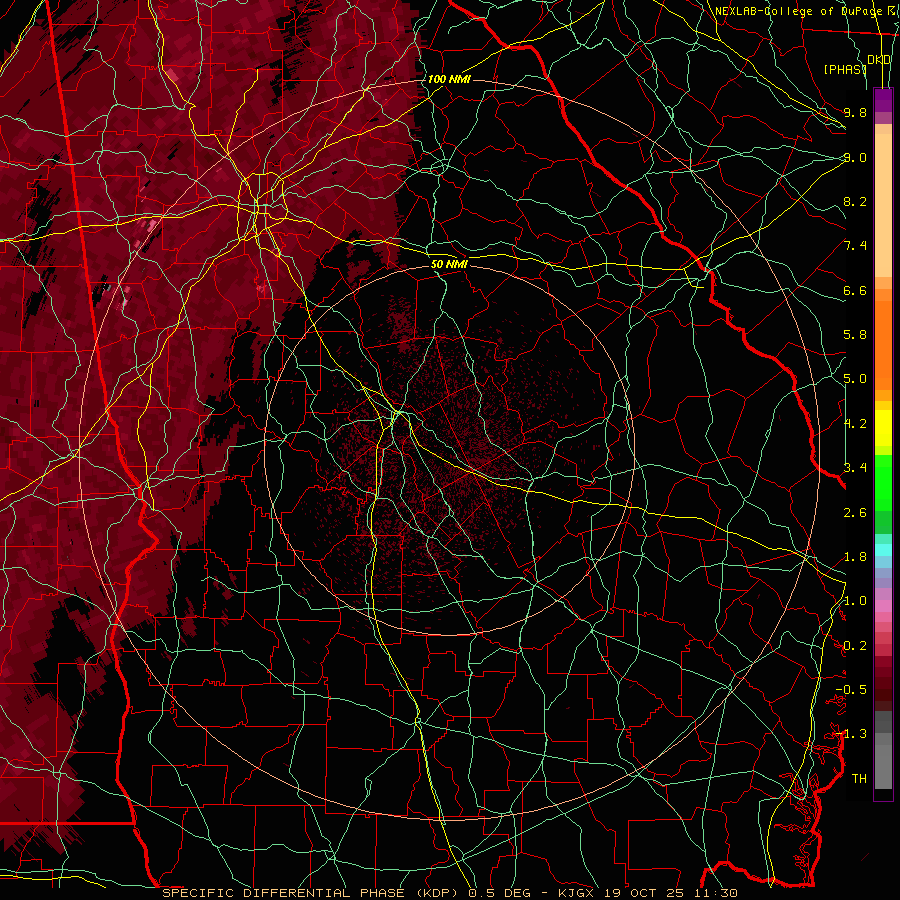Click the -1.3 value on color scale
Screen dimensions: 900x900
(x=851, y=734)
